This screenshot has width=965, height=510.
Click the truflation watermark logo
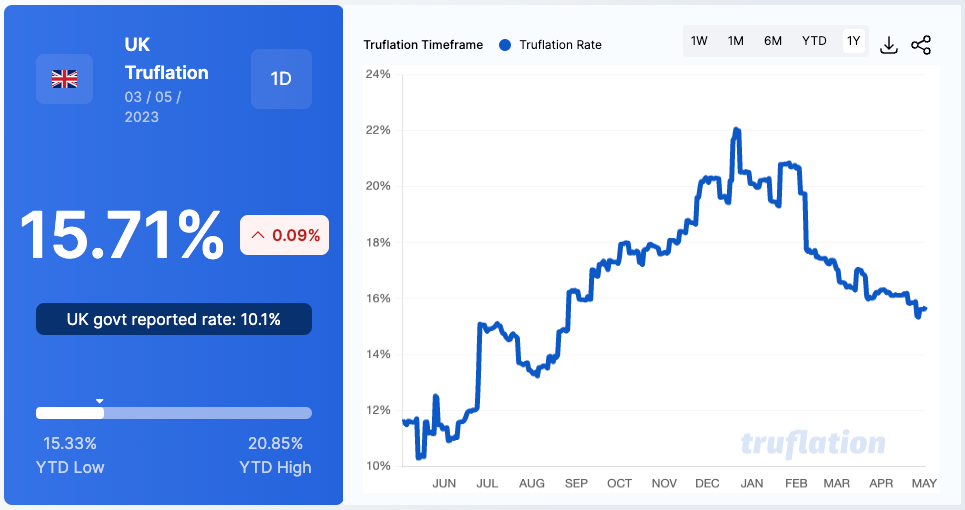click(812, 443)
